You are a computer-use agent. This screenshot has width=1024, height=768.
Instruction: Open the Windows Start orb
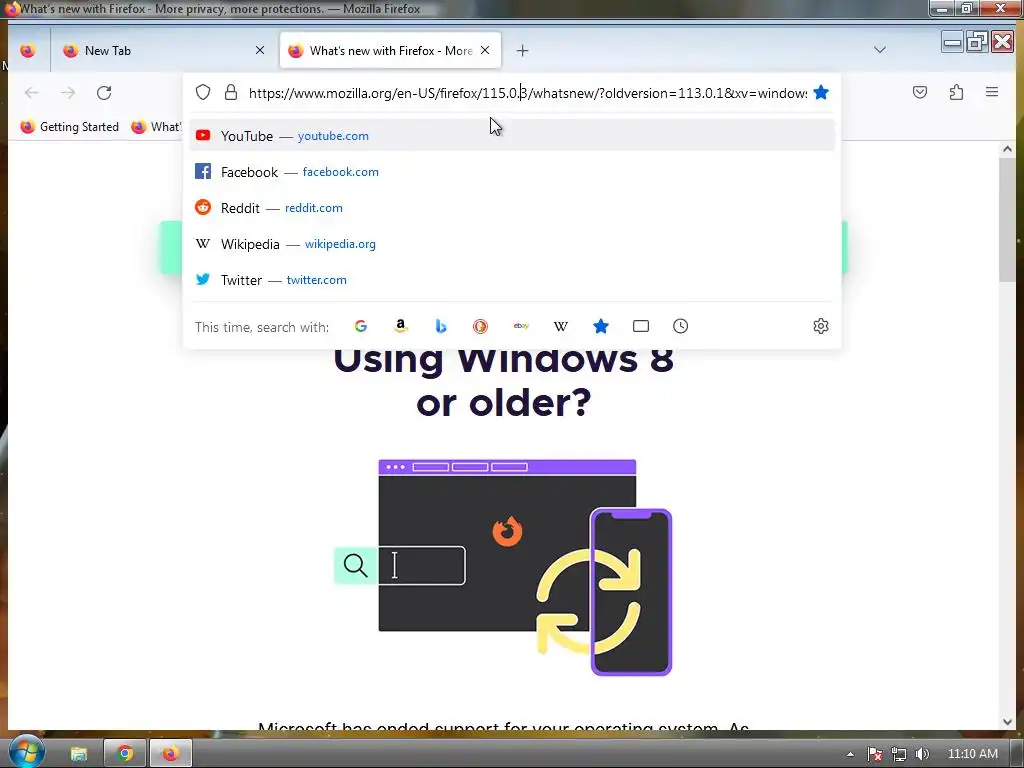click(26, 751)
